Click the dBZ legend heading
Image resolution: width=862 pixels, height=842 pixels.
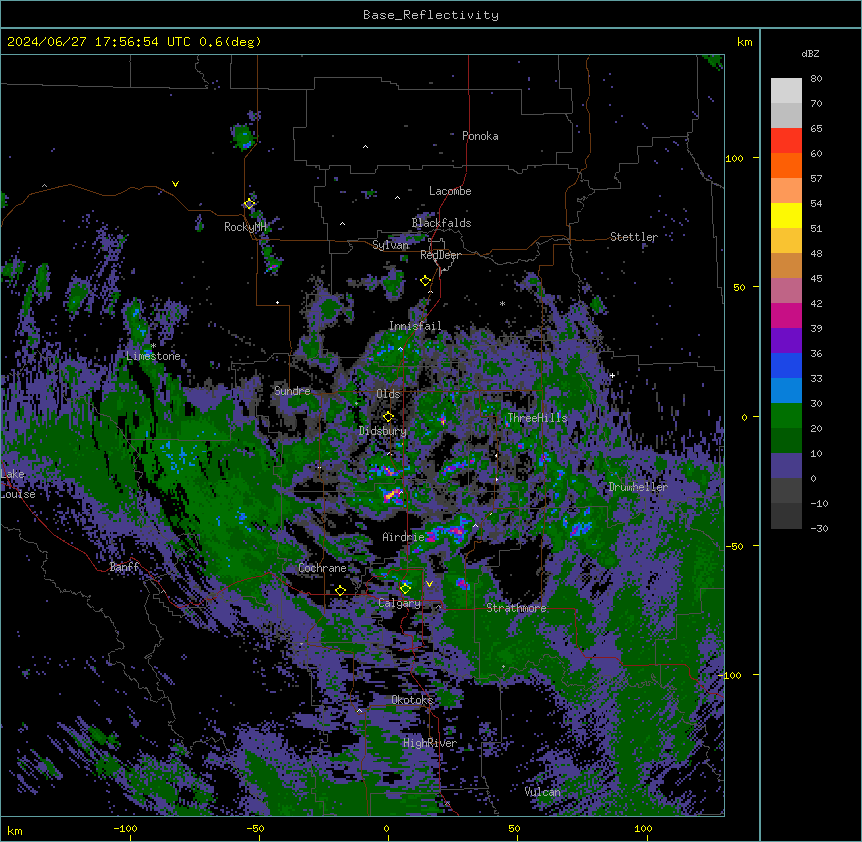click(810, 54)
